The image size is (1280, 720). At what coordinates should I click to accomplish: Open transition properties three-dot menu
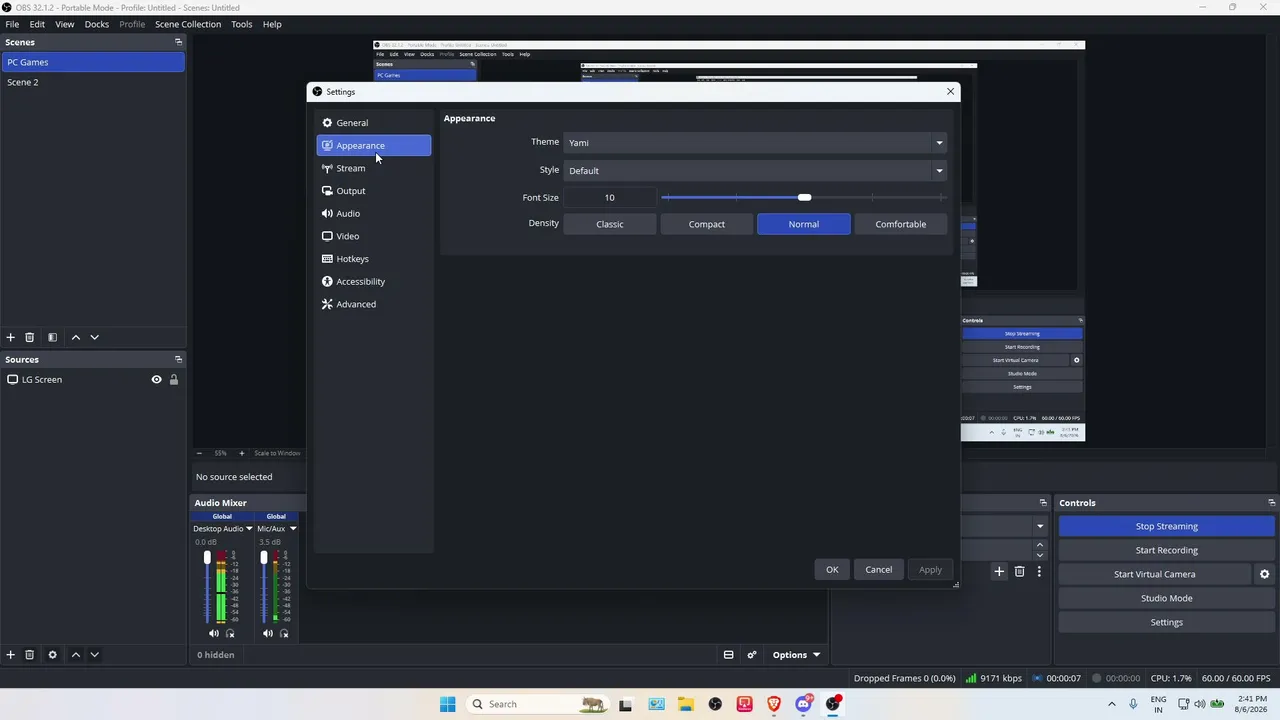pos(1039,571)
